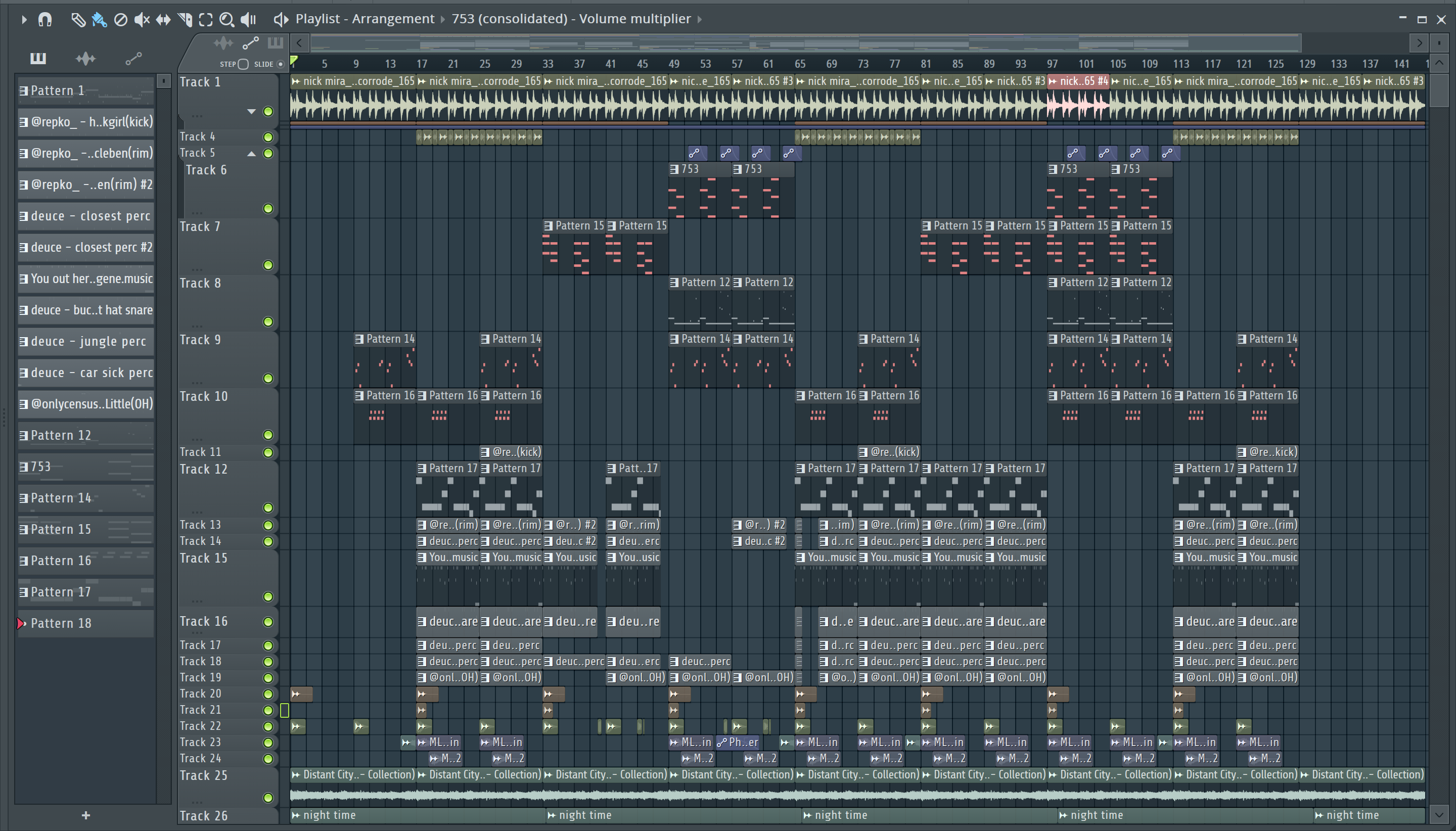Mute Track 11 using its green LED
This screenshot has height=831, width=1456.
pos(268,452)
